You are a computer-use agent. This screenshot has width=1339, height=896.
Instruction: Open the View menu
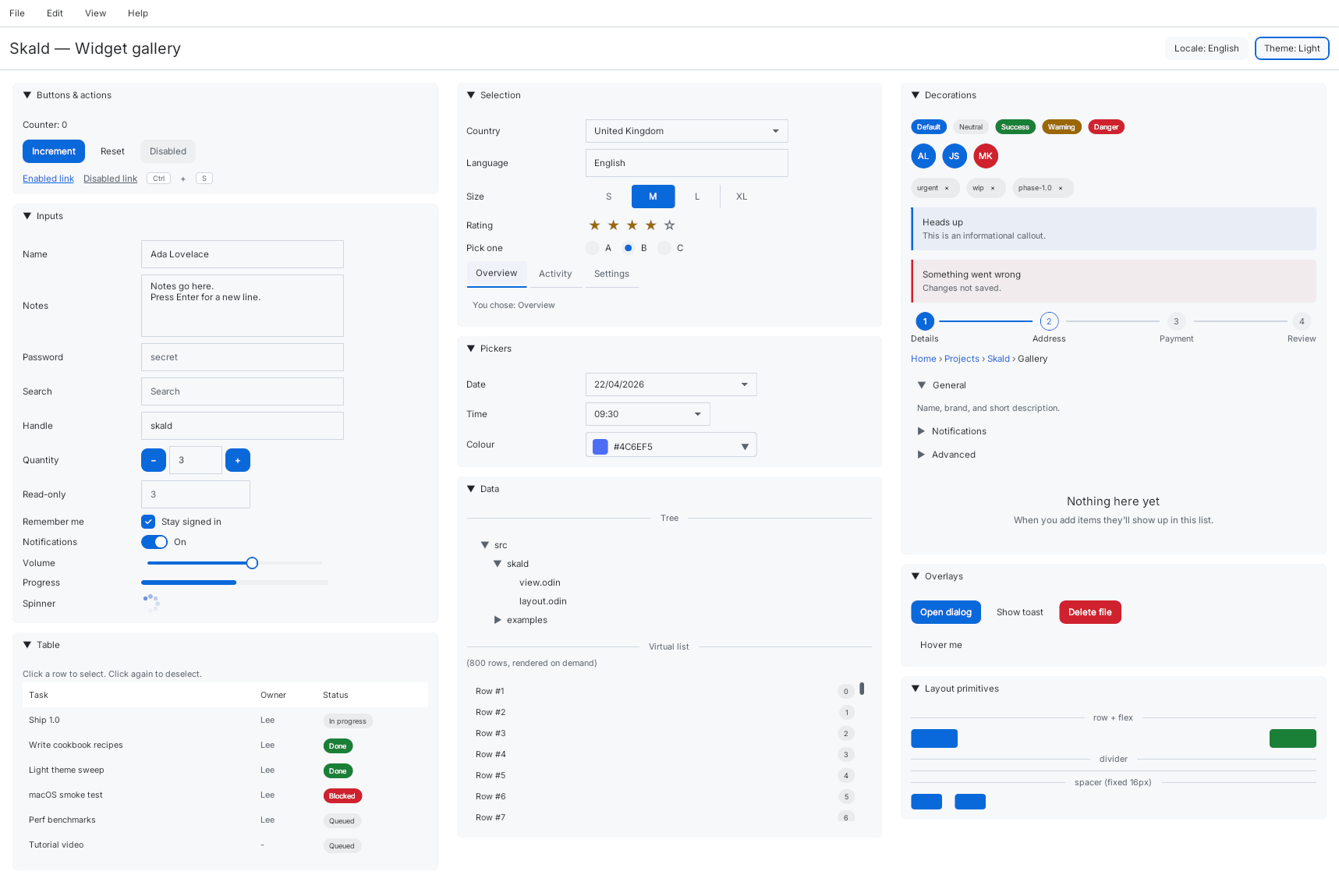click(95, 13)
